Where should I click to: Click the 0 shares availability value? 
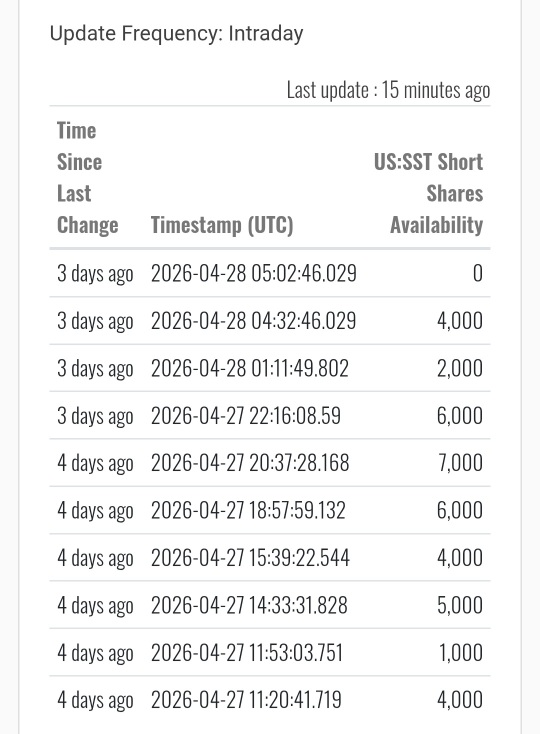[x=478, y=273]
